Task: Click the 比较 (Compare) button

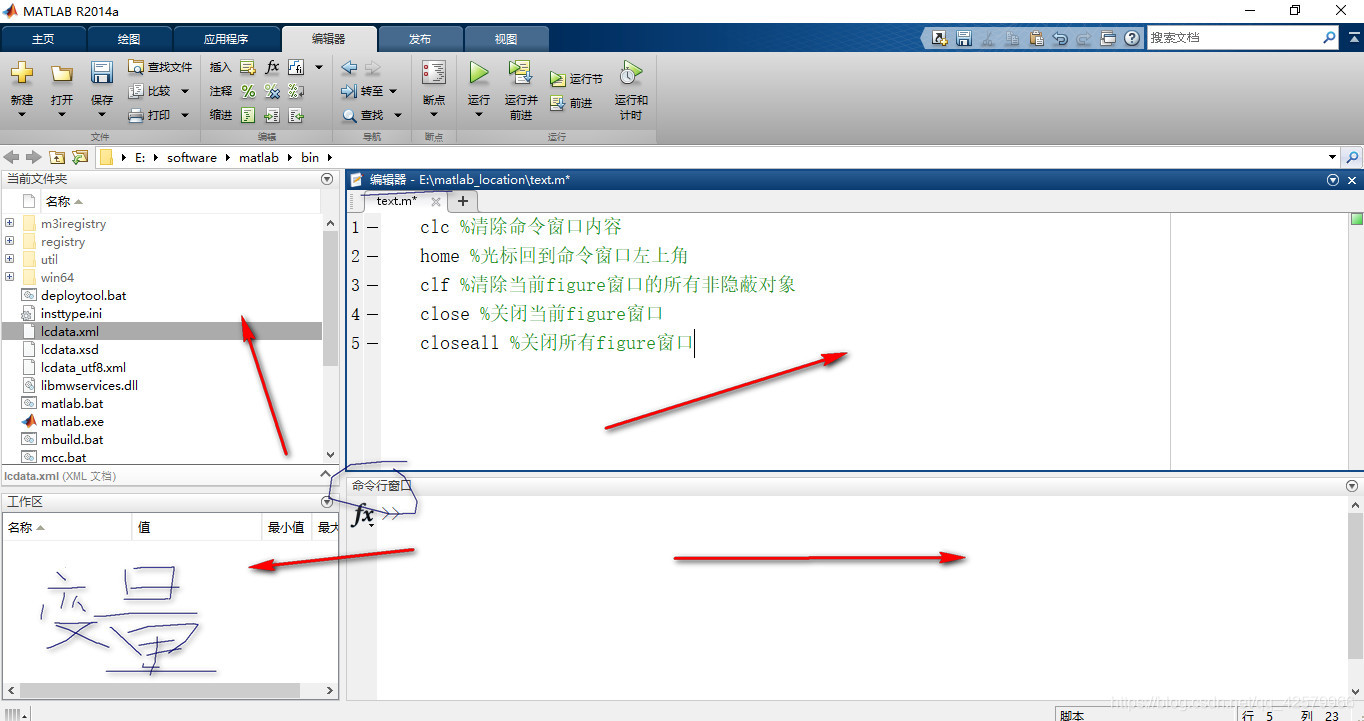Action: click(x=150, y=91)
